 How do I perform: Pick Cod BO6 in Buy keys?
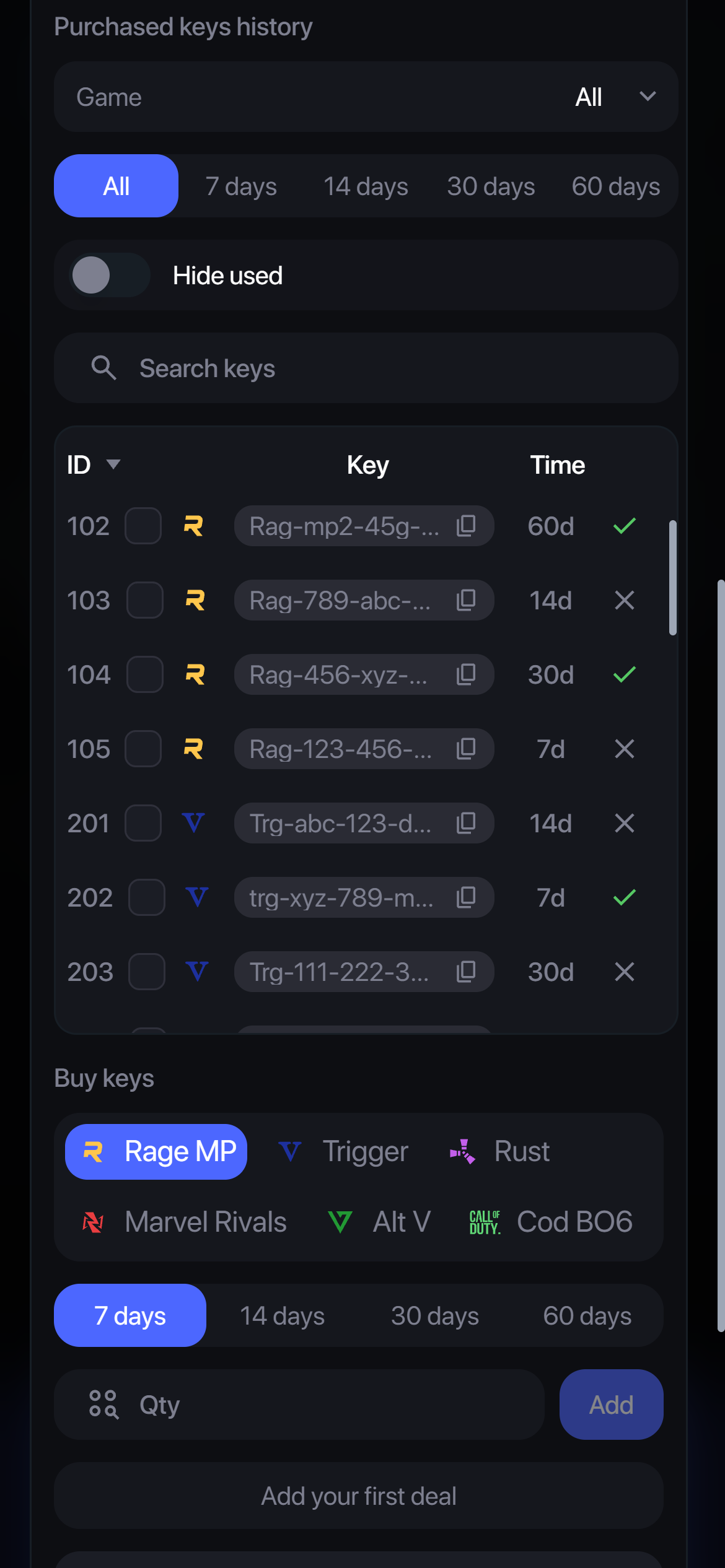(x=551, y=1222)
